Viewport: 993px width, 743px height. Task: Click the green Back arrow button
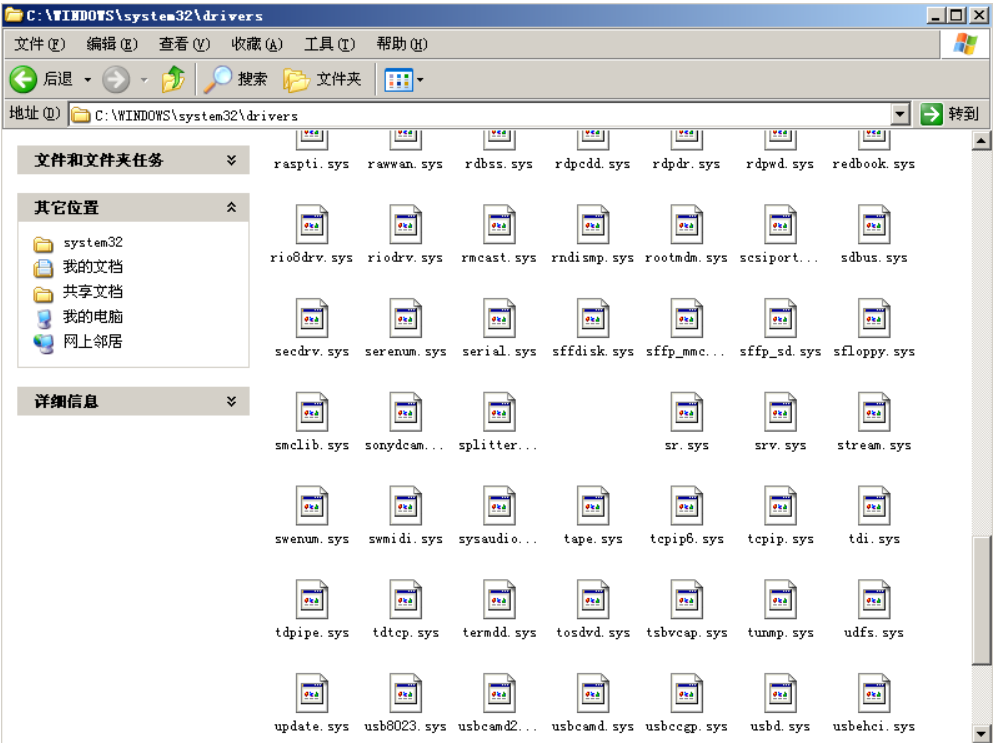23,80
